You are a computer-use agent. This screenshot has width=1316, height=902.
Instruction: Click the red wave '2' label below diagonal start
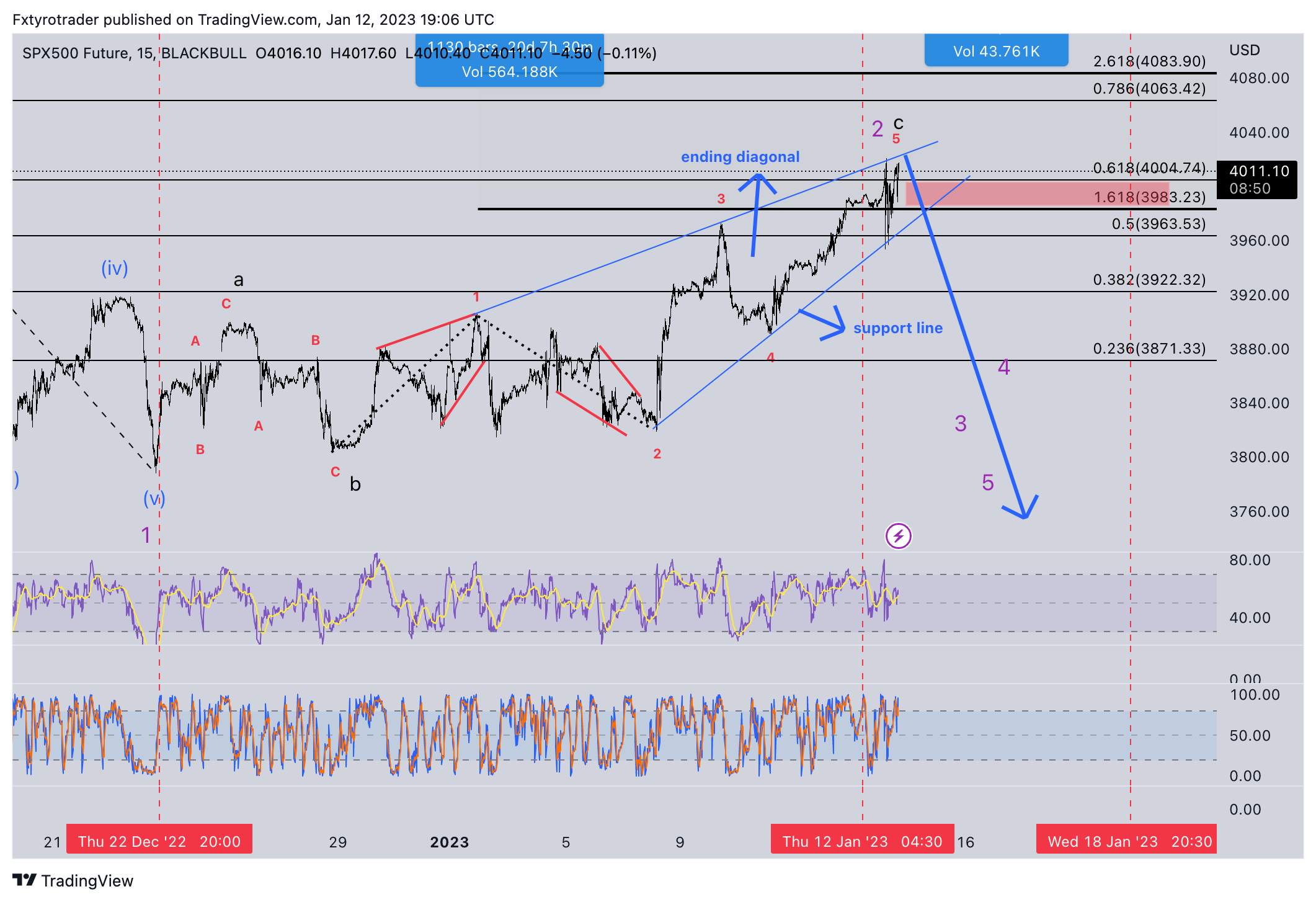[x=657, y=454]
